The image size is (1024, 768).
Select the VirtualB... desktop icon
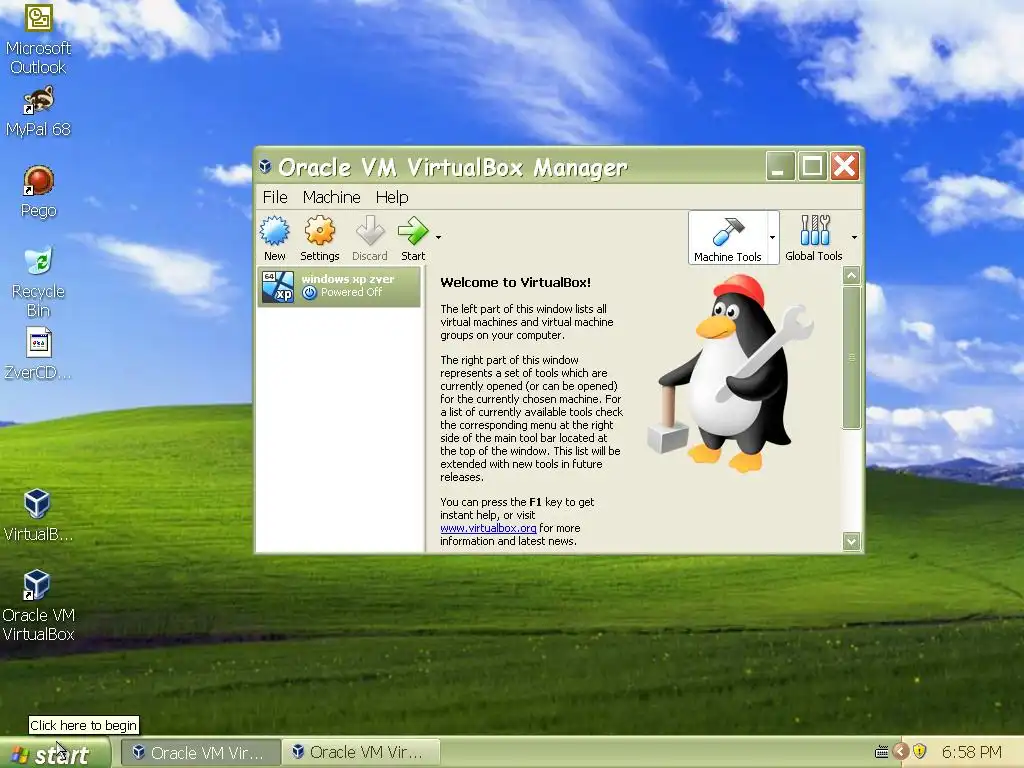(38, 516)
